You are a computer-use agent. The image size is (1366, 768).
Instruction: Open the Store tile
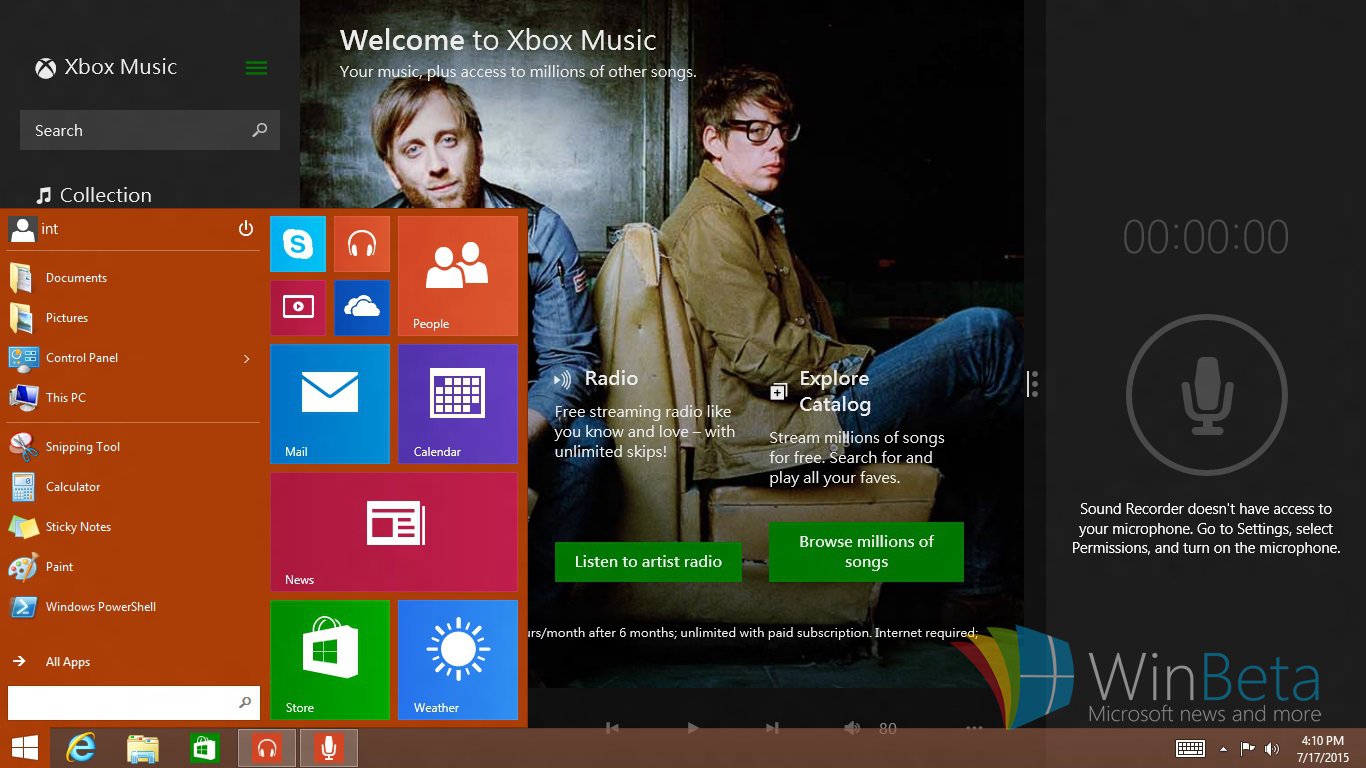[330, 660]
